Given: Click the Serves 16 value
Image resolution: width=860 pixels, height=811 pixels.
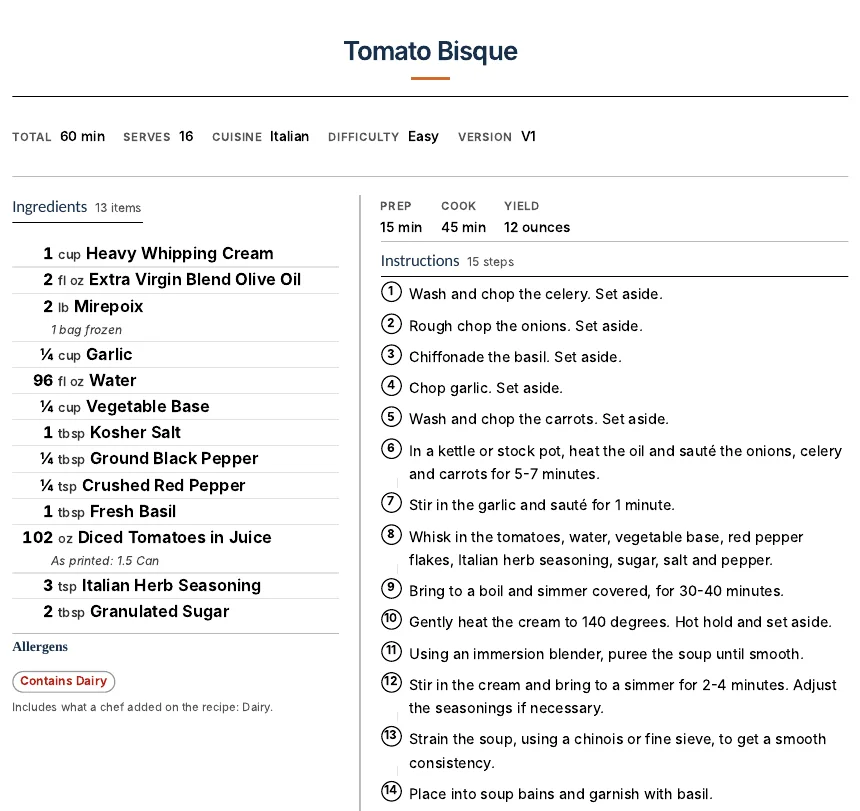Looking at the screenshot, I should pyautogui.click(x=186, y=137).
